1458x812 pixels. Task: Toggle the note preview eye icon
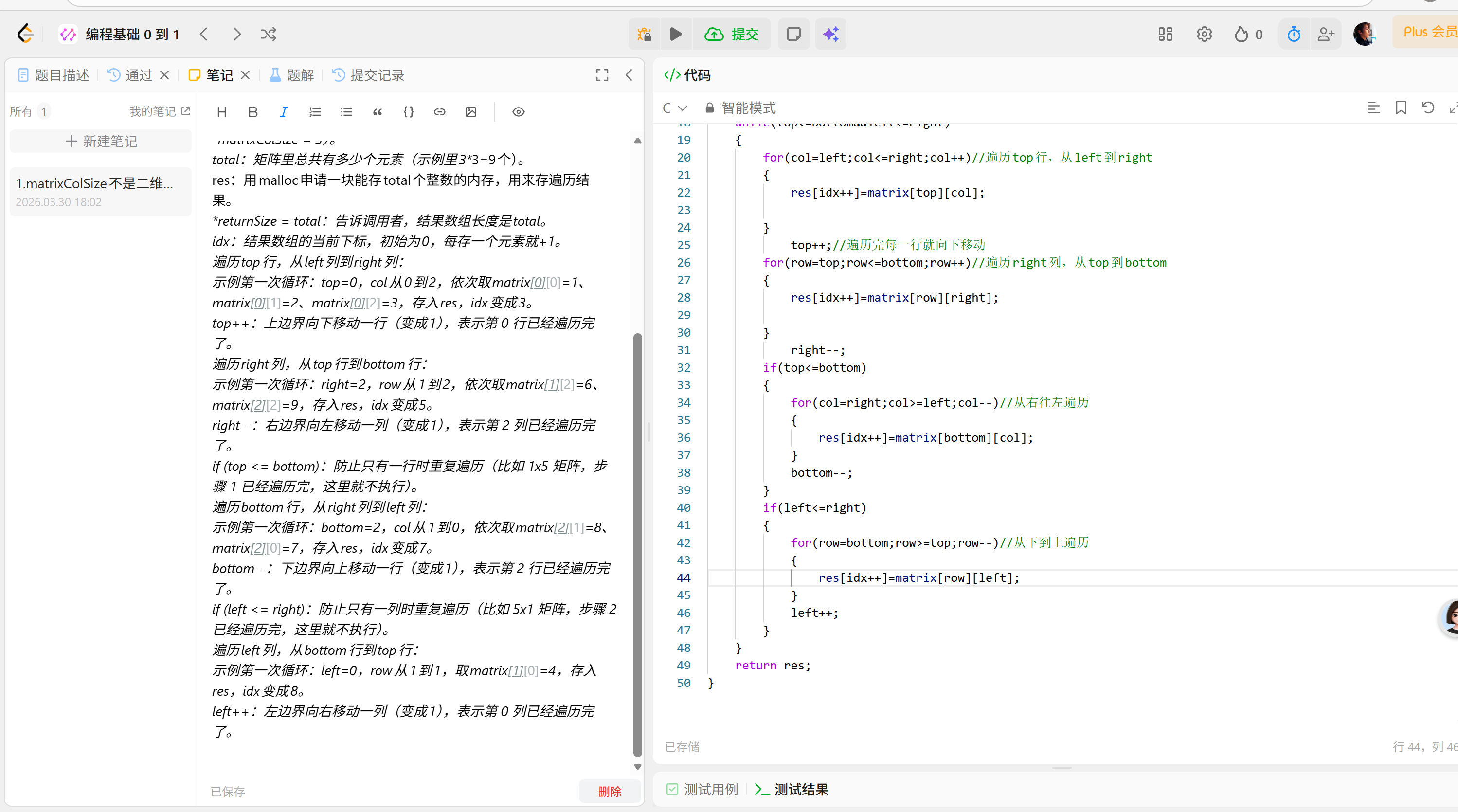click(x=518, y=111)
